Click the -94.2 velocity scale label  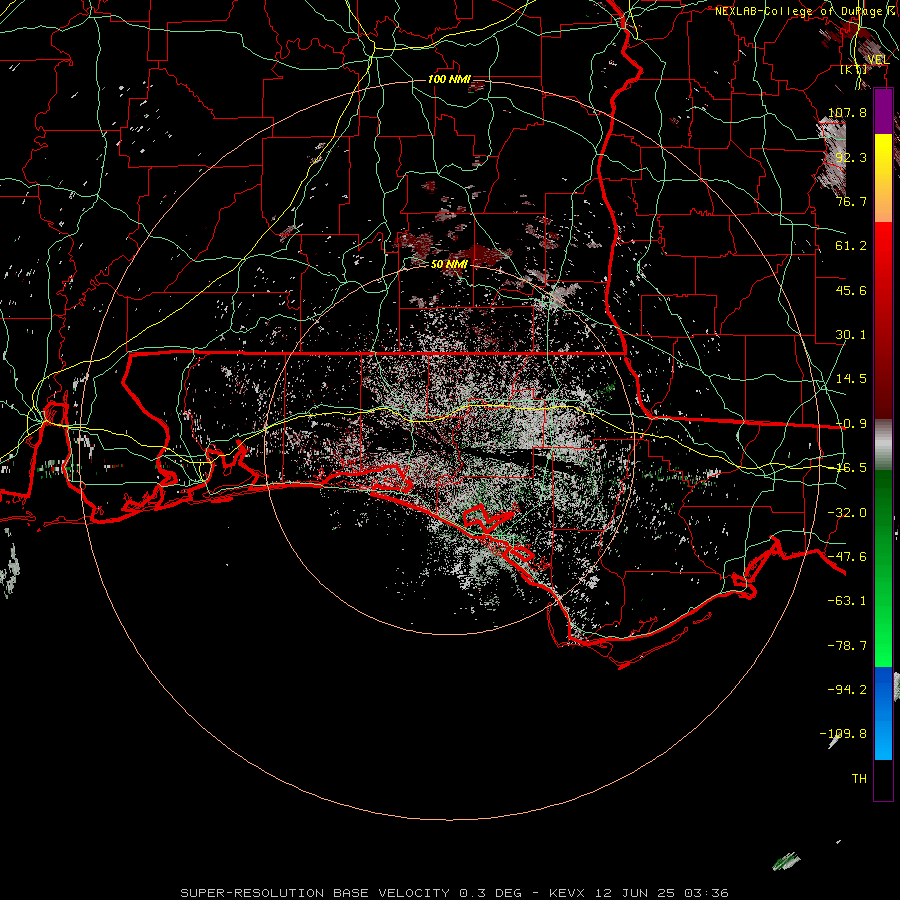(847, 690)
